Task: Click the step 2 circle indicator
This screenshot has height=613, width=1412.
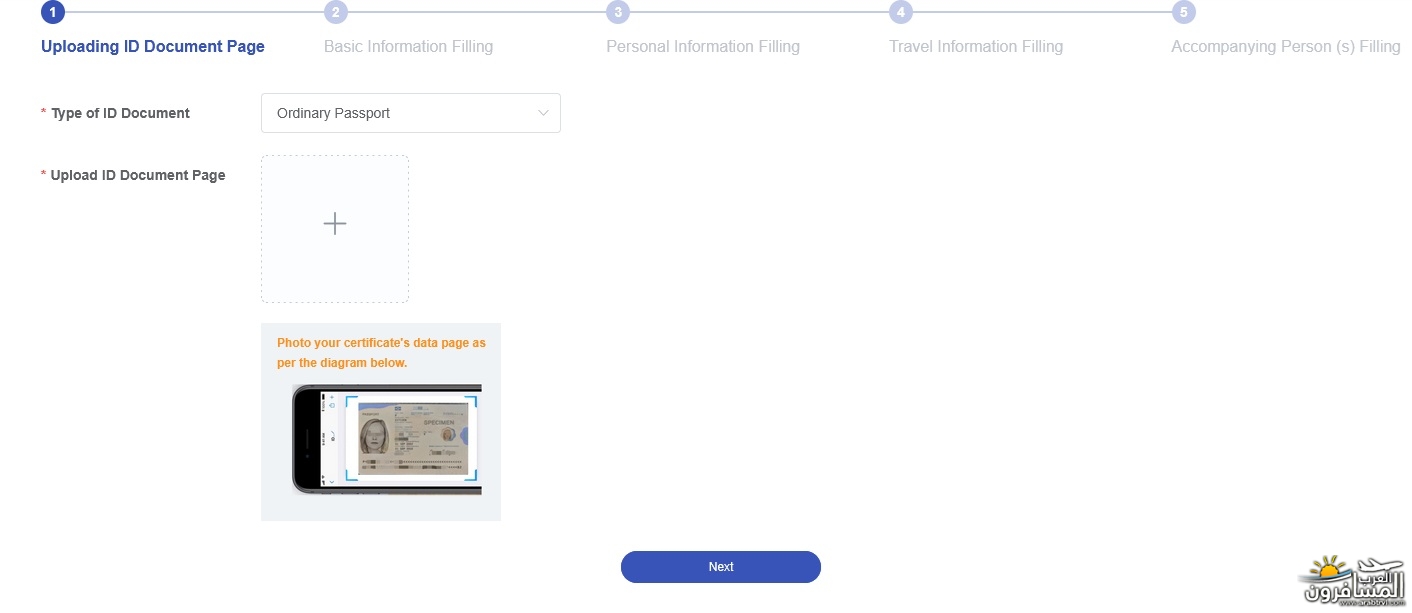Action: tap(336, 12)
